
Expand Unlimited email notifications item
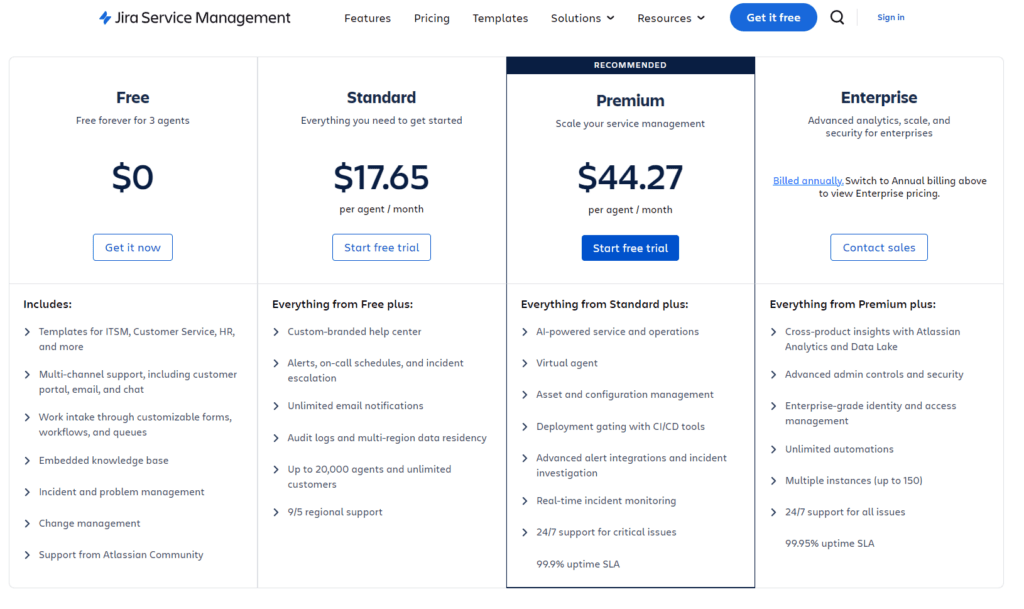point(348,406)
